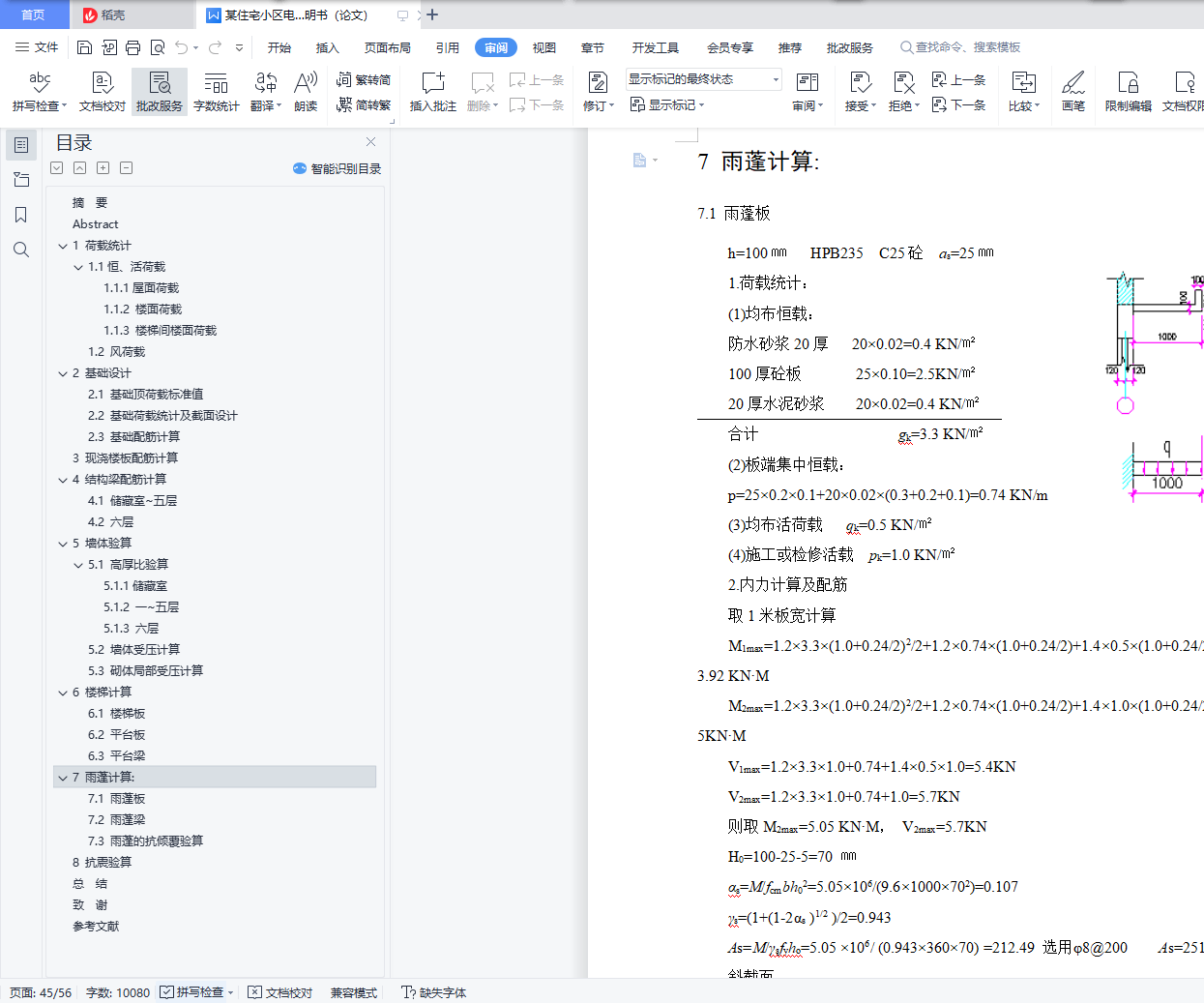Click 插入批注 to insert a comment
The height and width of the screenshot is (1003, 1204).
click(x=433, y=92)
